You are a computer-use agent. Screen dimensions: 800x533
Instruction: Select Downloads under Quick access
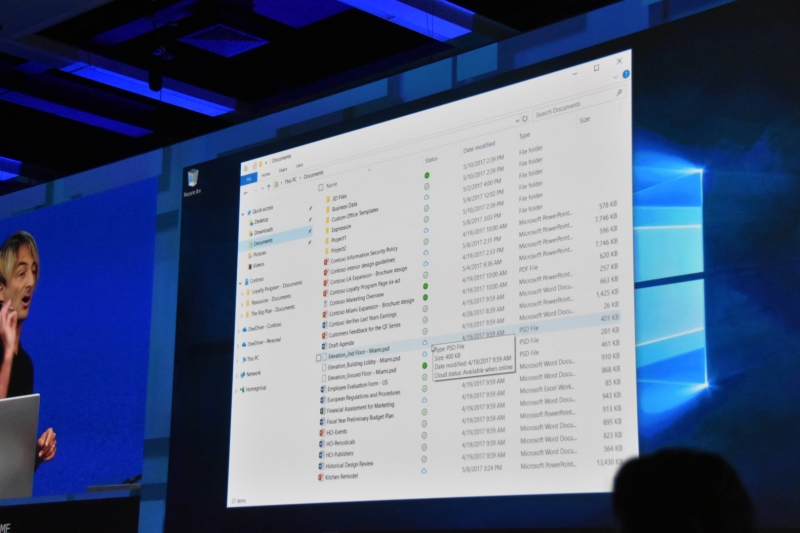tap(264, 232)
